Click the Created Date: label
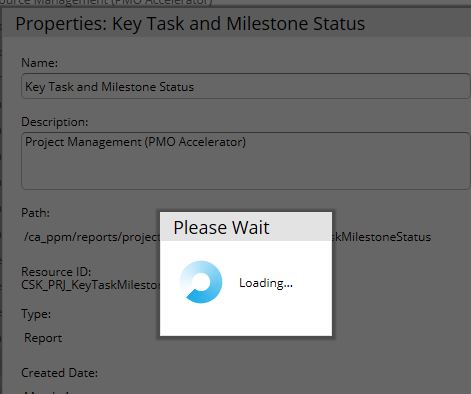Viewport: 471px width, 394px height. point(60,373)
